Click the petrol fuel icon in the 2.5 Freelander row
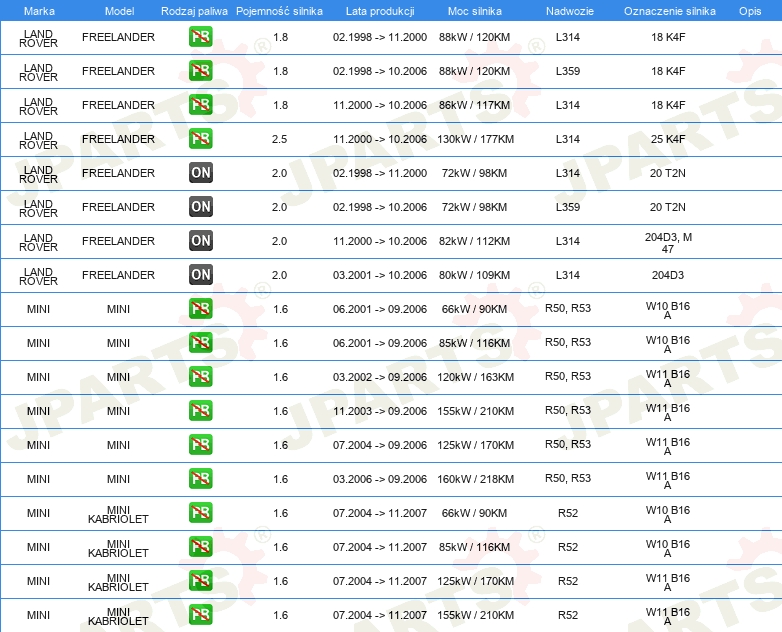 (200, 139)
